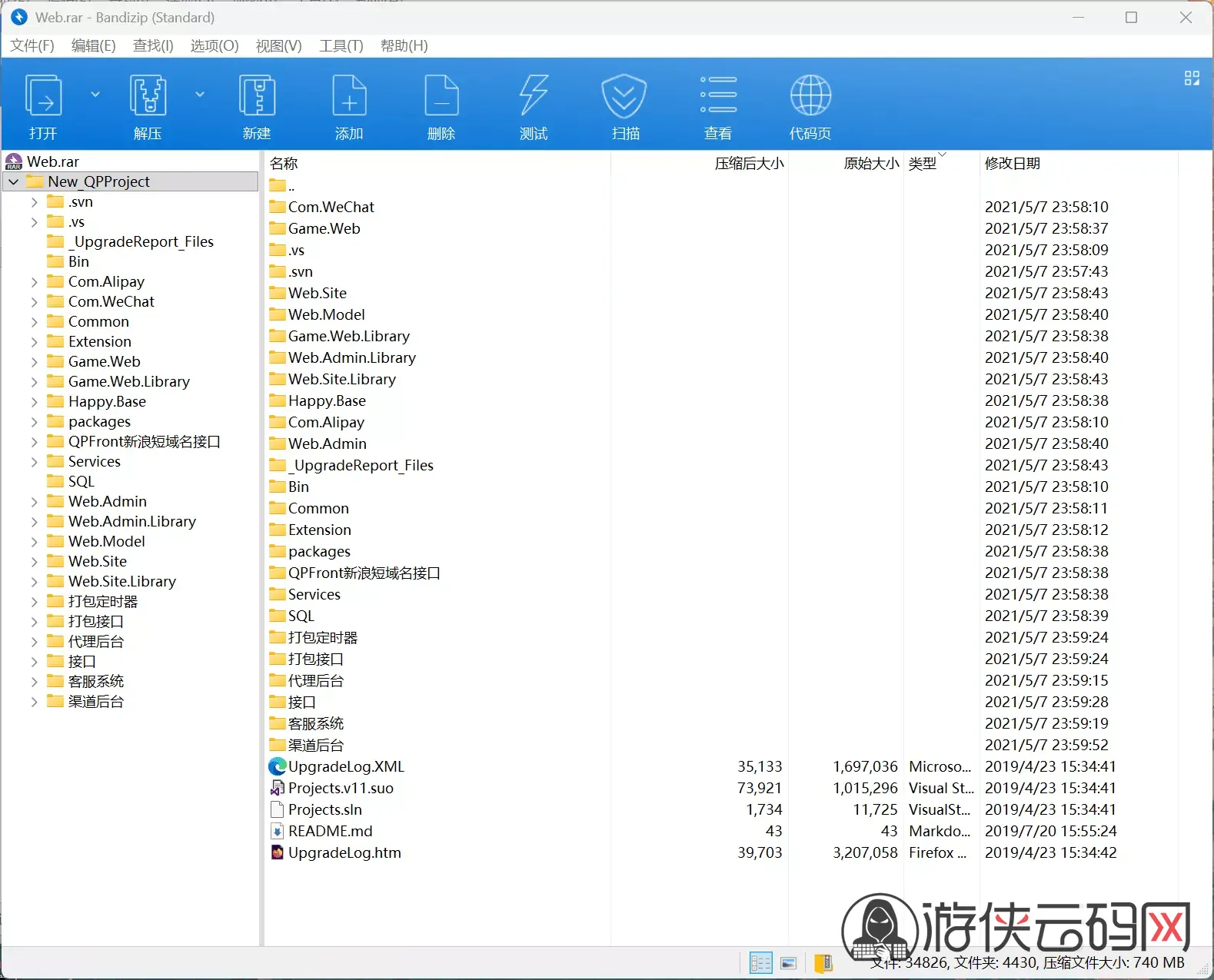The height and width of the screenshot is (980, 1214).
Task: Toggle the image preview button in status bar
Action: pyautogui.click(x=789, y=962)
